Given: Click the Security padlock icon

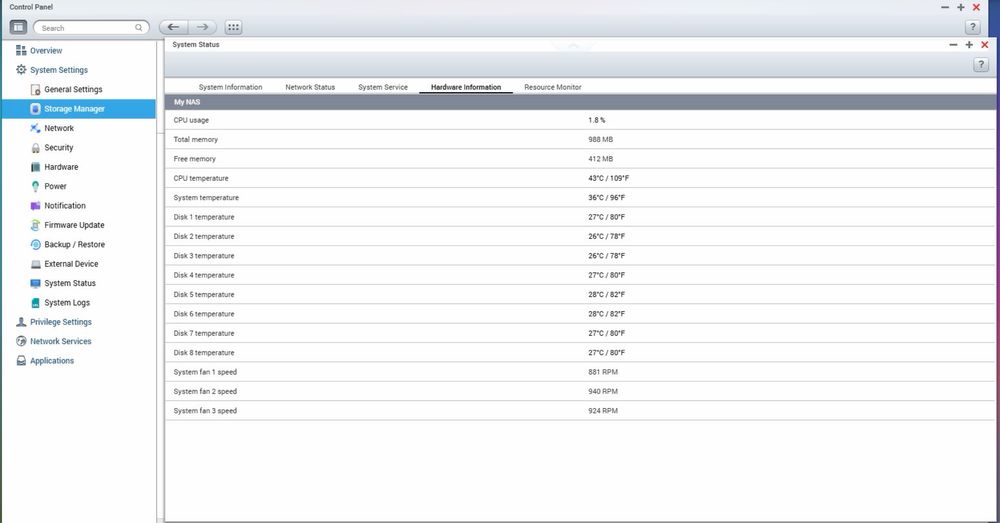Looking at the screenshot, I should tap(36, 148).
